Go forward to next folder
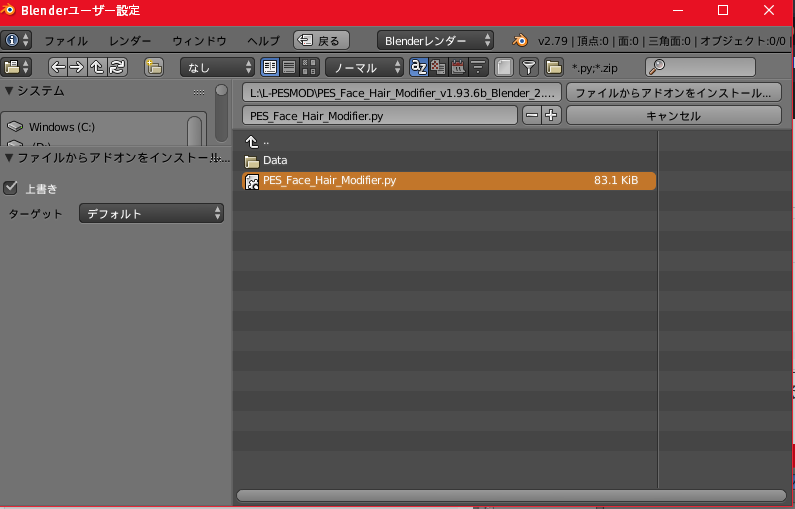Viewport: 795px width, 509px height. 77,67
